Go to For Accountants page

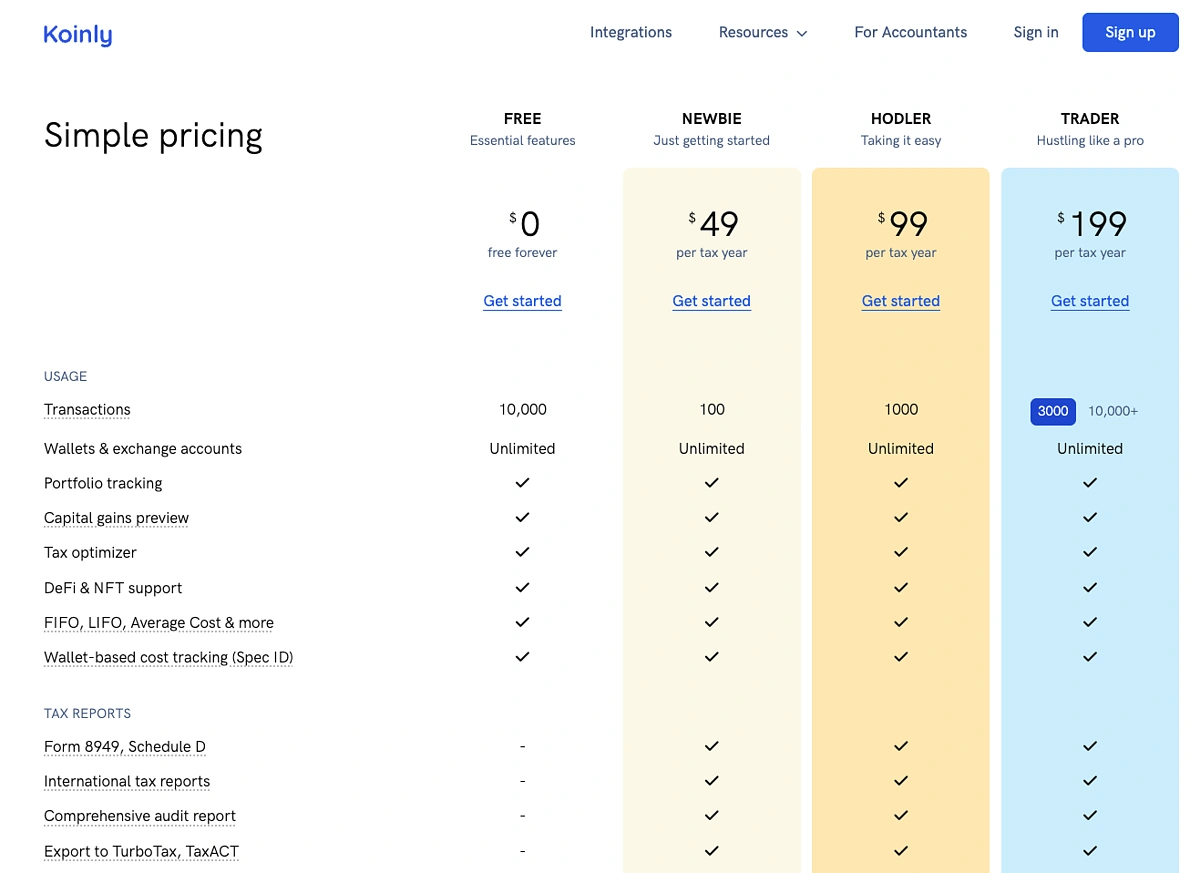click(910, 32)
